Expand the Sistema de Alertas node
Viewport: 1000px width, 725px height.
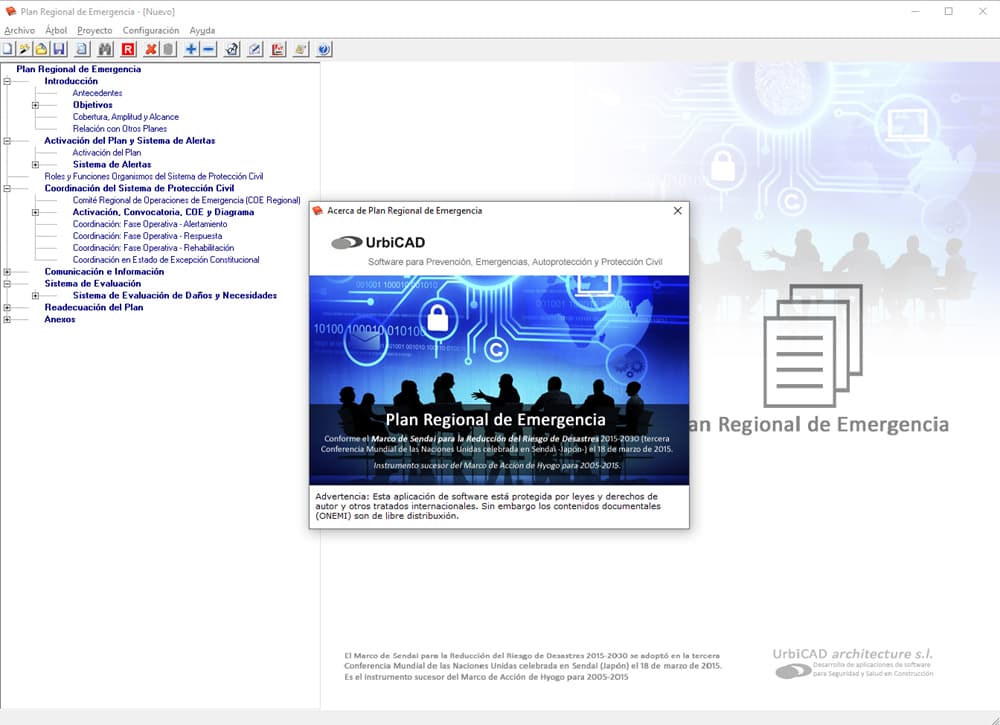36,165
